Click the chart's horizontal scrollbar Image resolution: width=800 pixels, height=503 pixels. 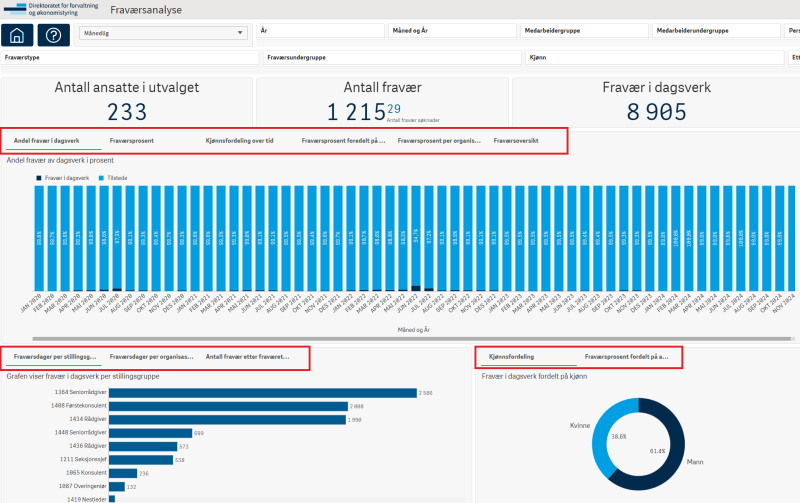click(412, 339)
